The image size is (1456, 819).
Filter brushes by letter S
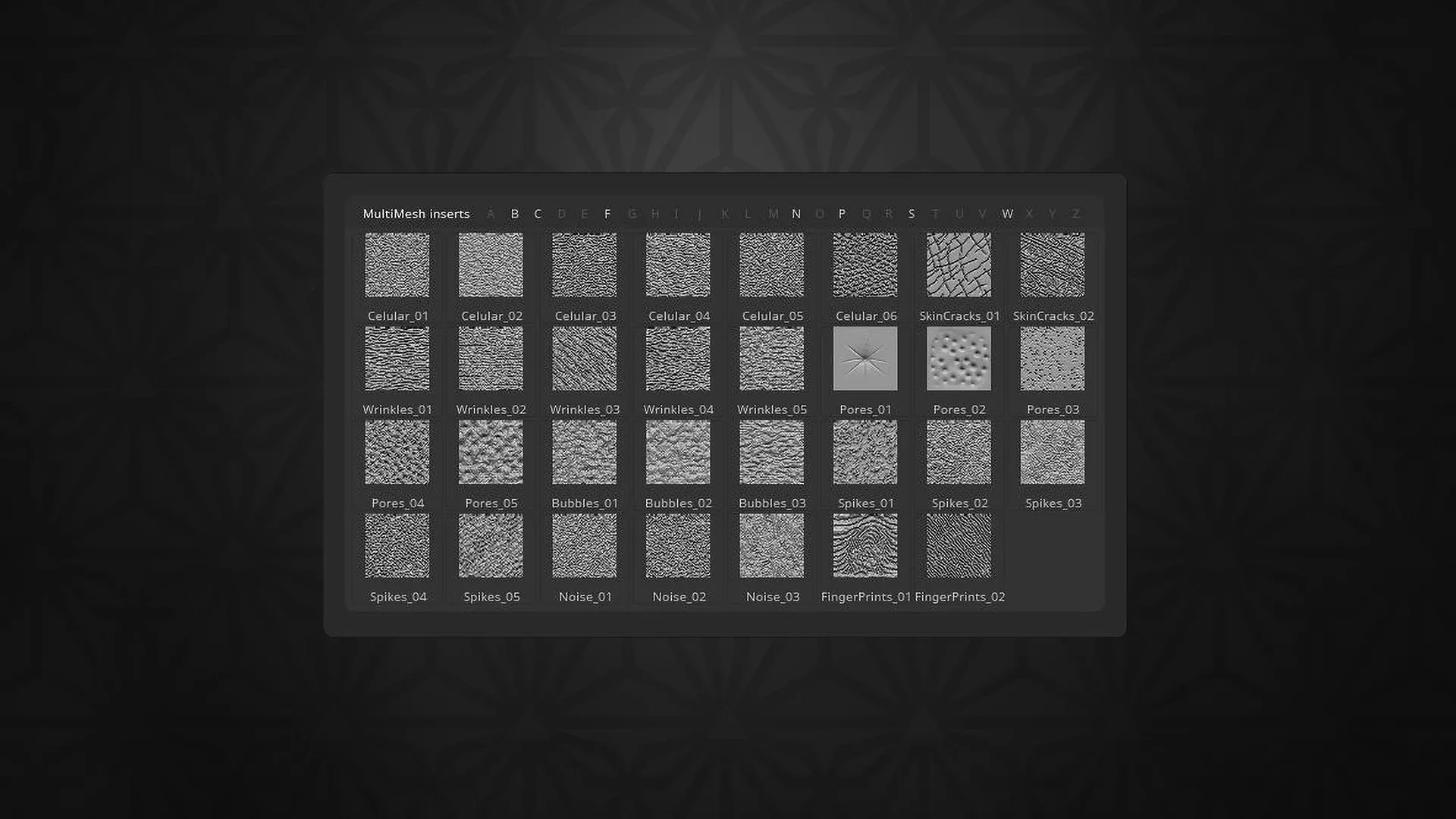[x=912, y=214]
